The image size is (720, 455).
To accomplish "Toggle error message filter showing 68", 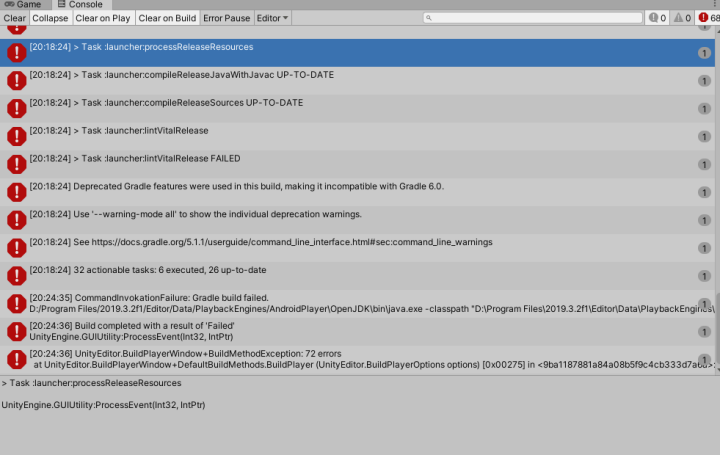I will (708, 18).
